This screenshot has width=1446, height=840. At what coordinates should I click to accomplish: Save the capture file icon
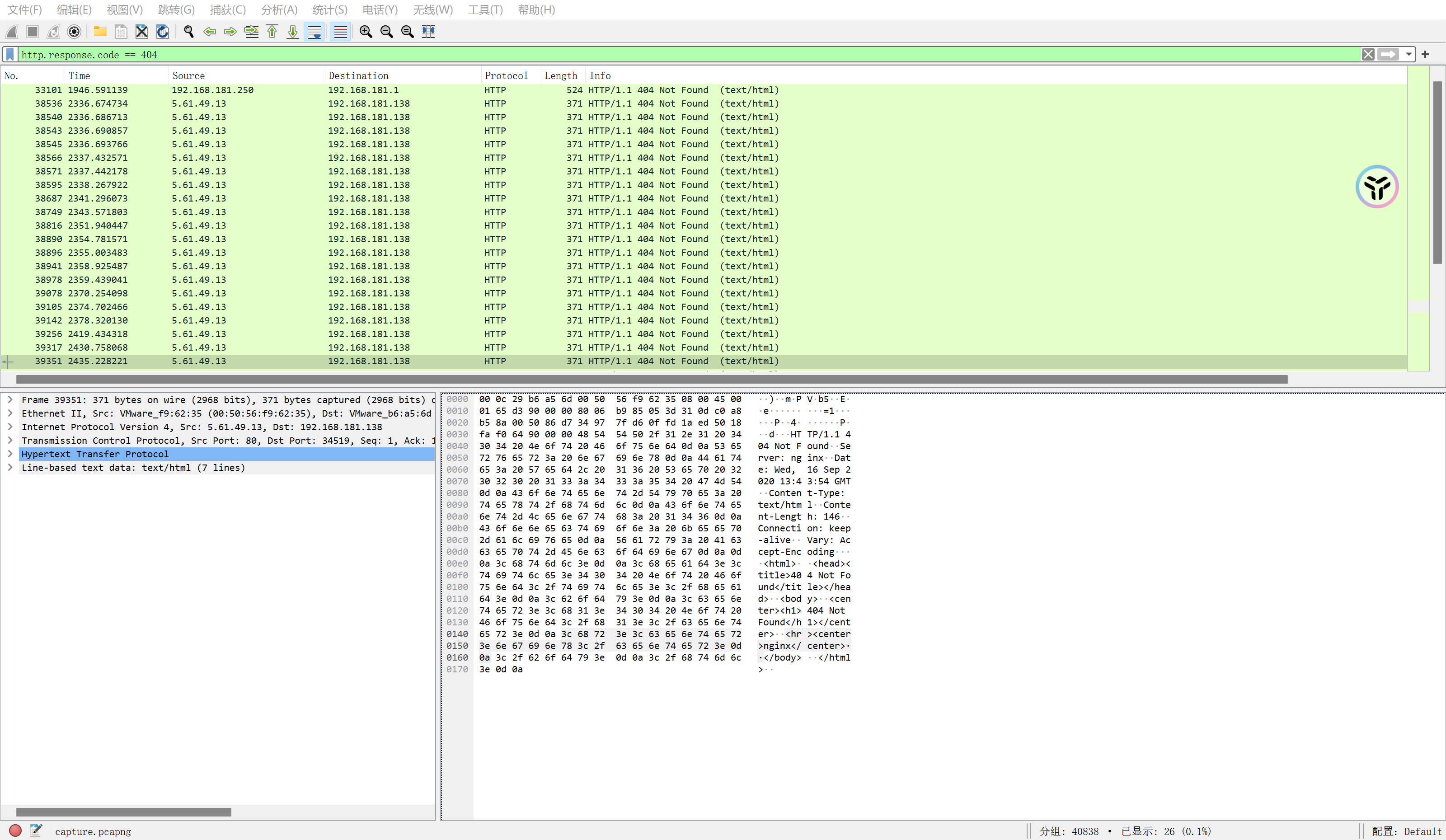pyautogui.click(x=121, y=32)
